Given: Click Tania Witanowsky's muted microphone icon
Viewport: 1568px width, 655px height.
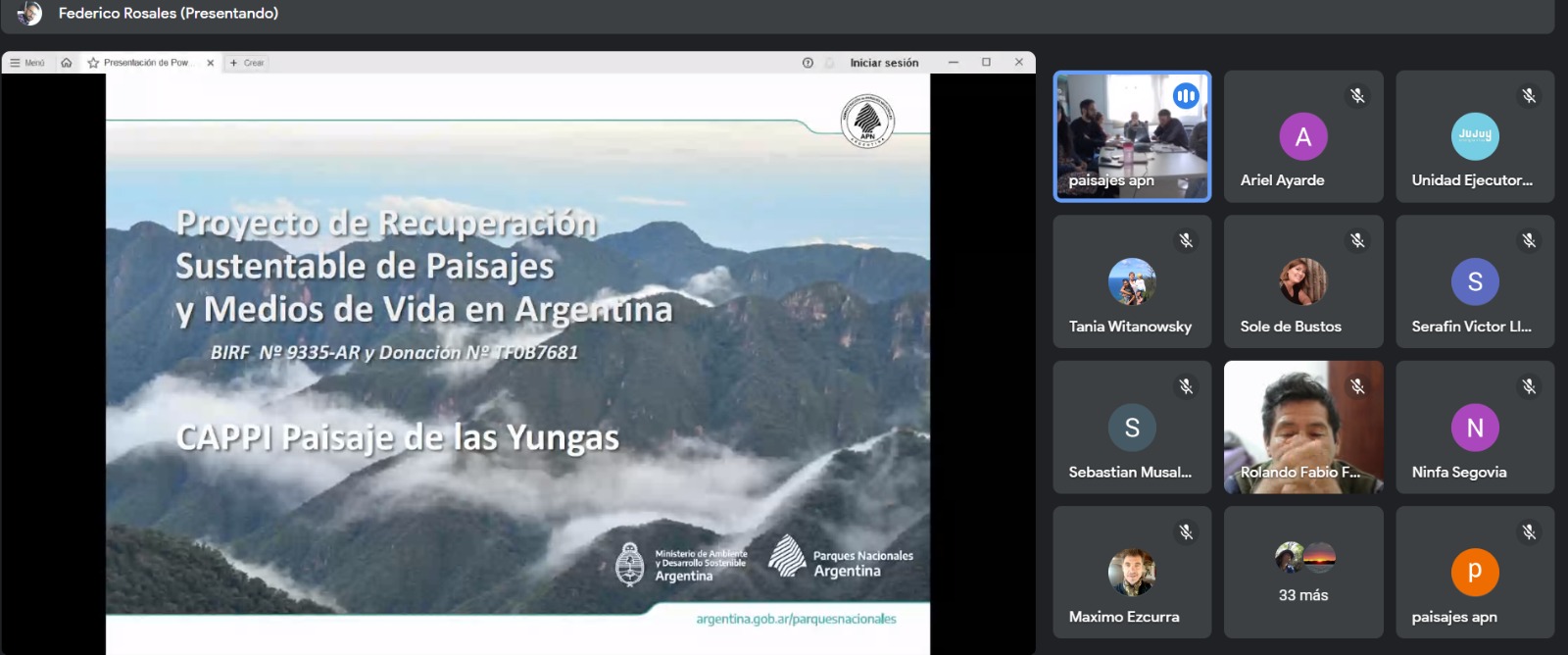Looking at the screenshot, I should [1186, 241].
